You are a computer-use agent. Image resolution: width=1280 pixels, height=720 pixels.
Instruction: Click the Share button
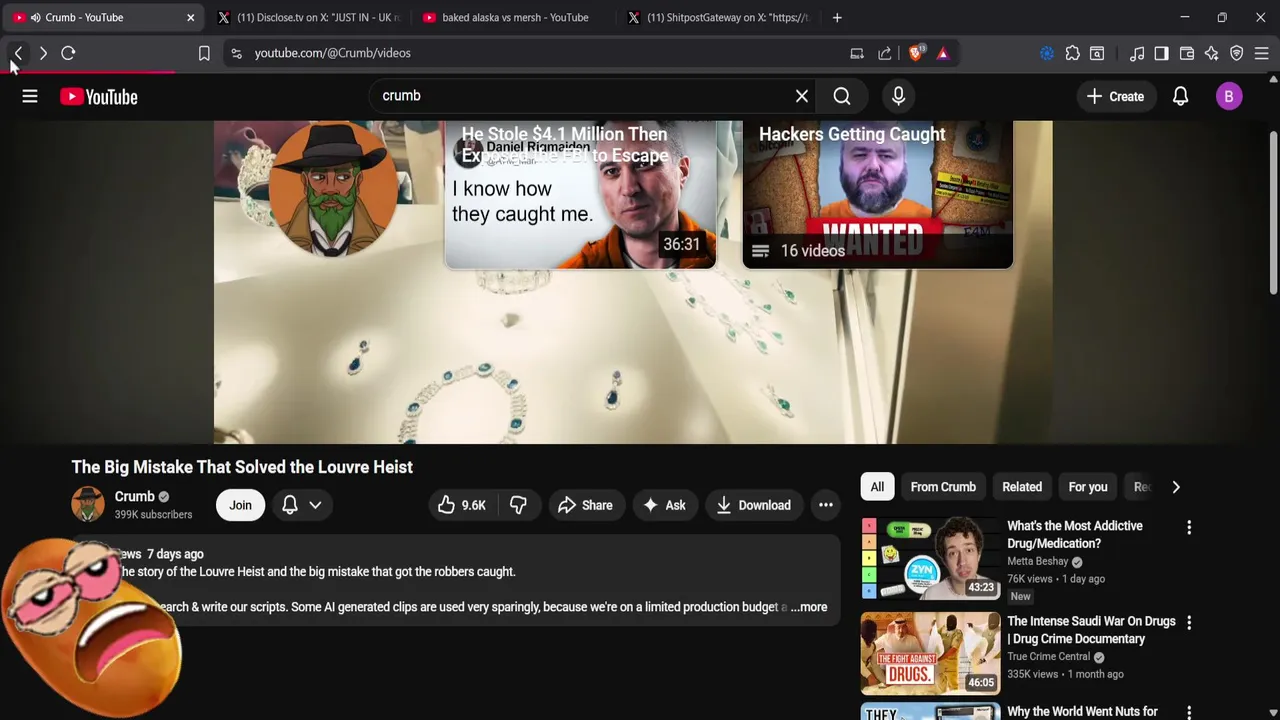(585, 505)
